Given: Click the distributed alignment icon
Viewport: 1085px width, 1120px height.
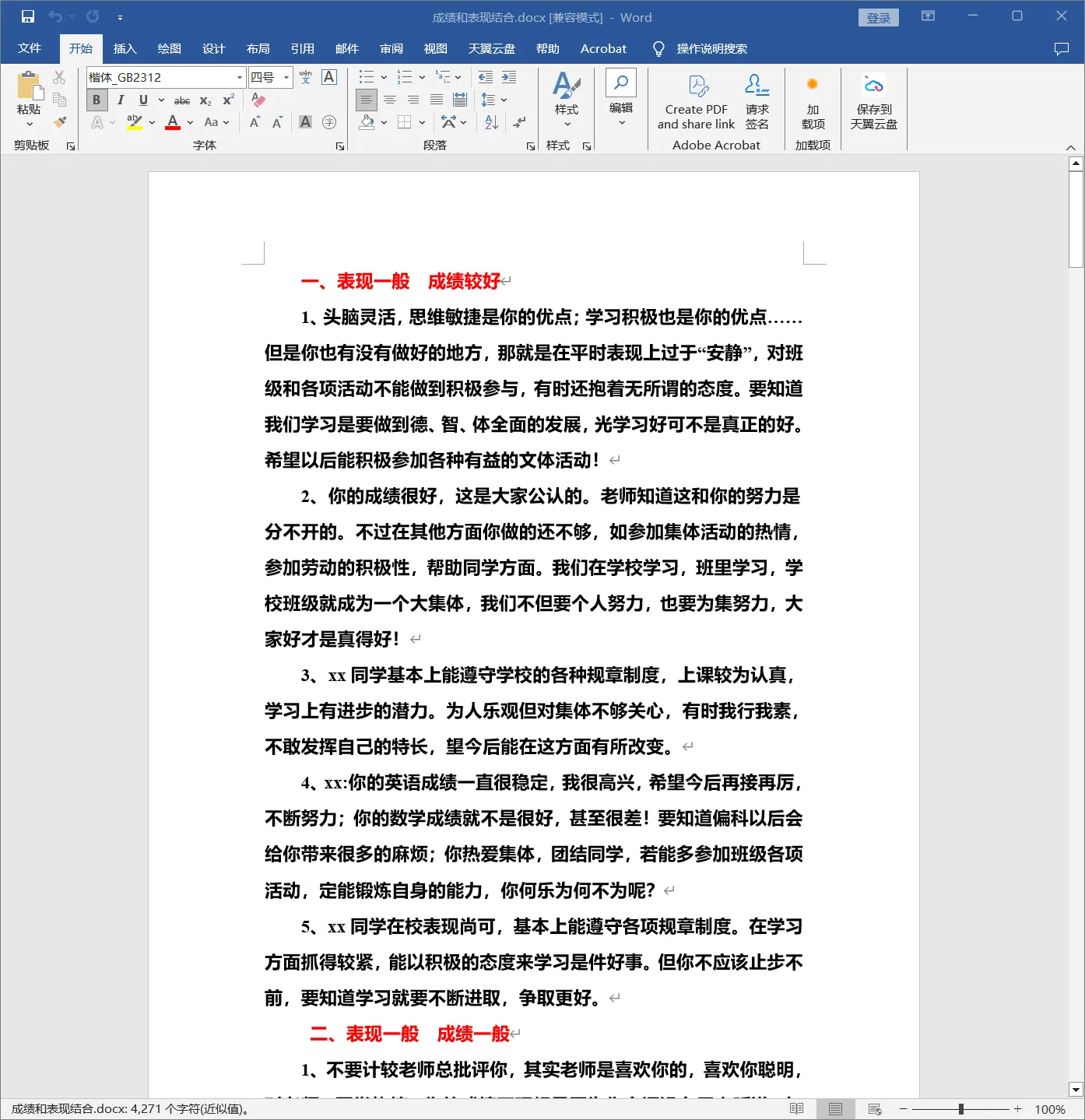Looking at the screenshot, I should click(460, 100).
